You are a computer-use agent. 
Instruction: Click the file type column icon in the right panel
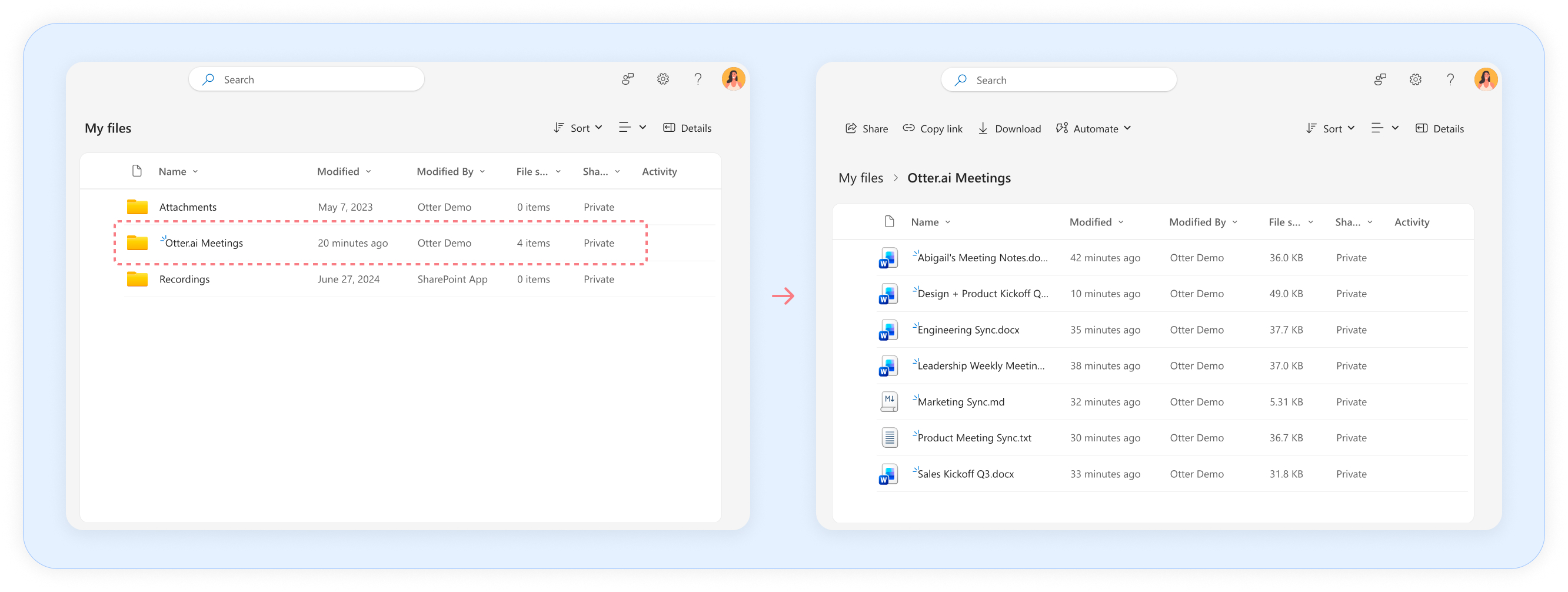point(889,222)
